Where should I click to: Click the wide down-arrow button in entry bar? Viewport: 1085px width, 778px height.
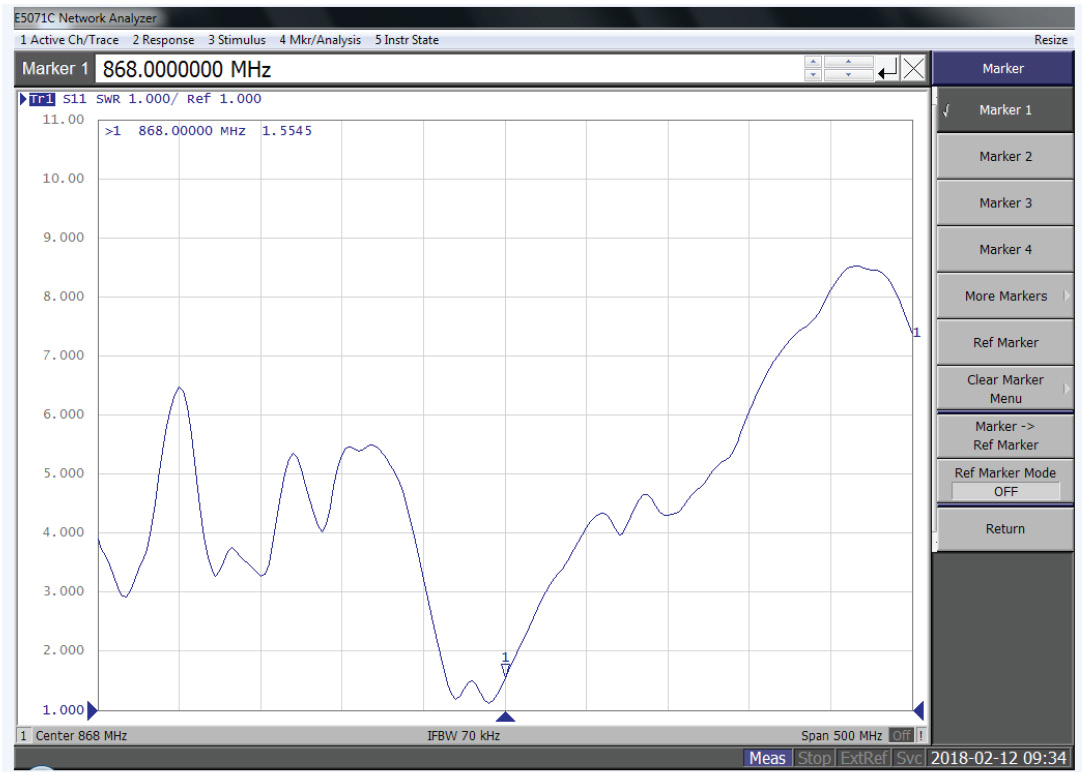848,75
